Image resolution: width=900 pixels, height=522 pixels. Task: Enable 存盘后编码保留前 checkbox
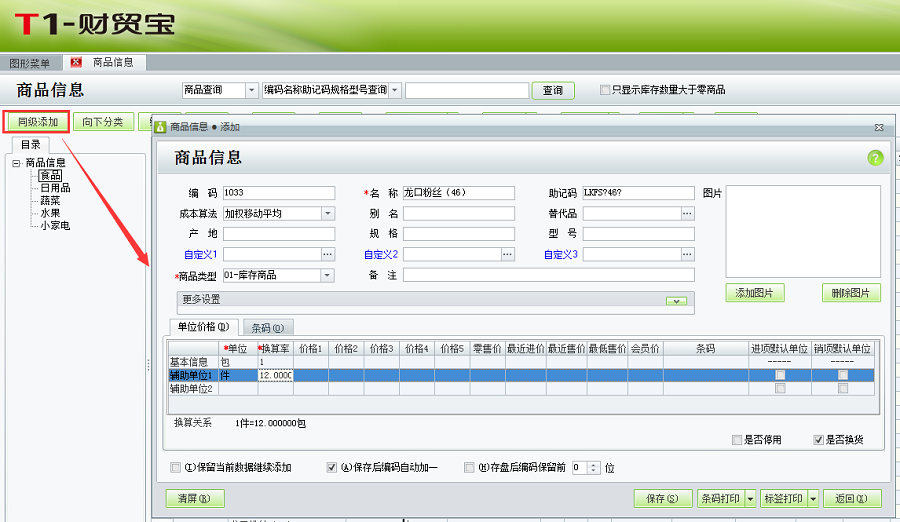469,467
